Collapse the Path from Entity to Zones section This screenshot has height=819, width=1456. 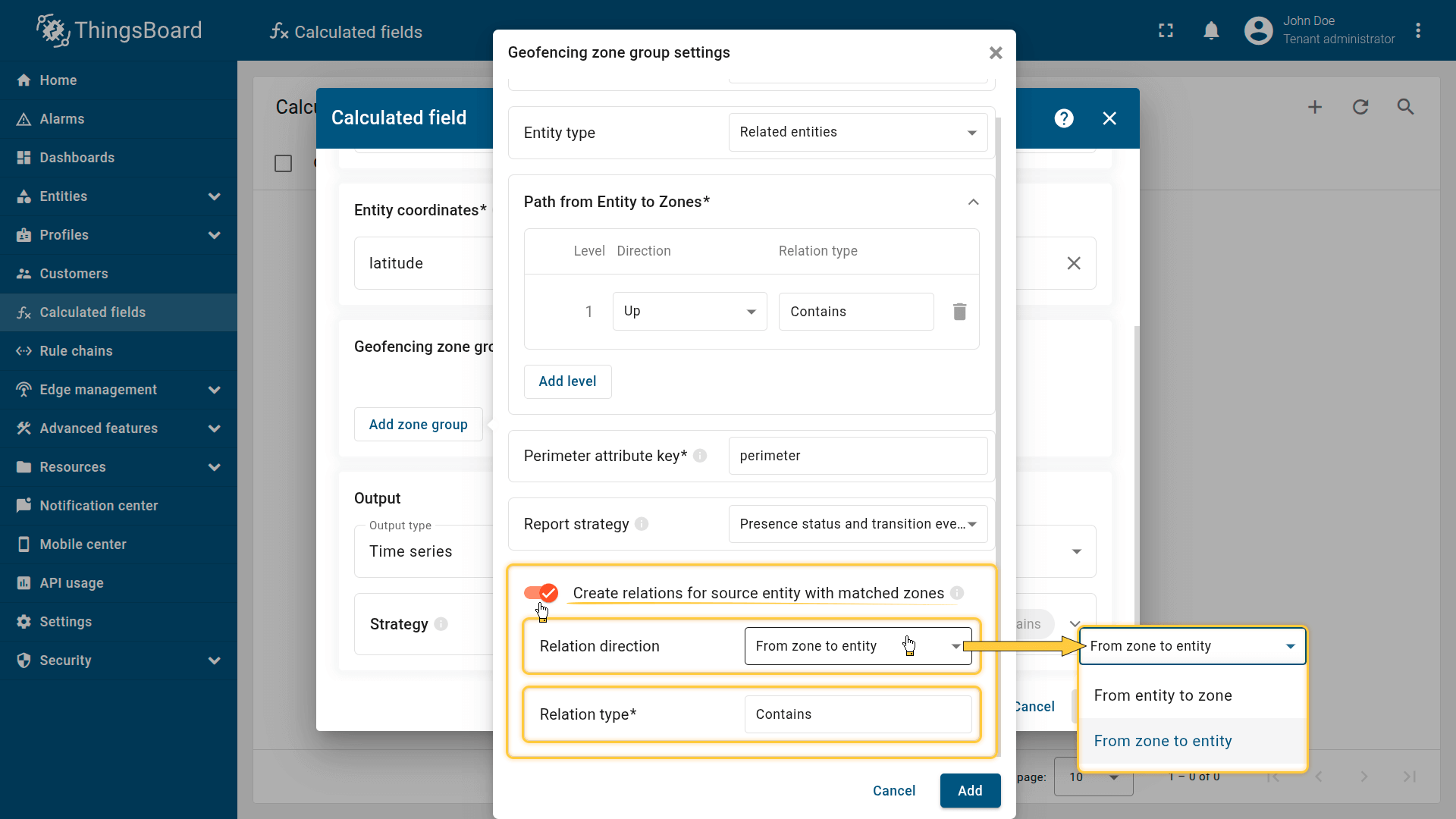(973, 202)
